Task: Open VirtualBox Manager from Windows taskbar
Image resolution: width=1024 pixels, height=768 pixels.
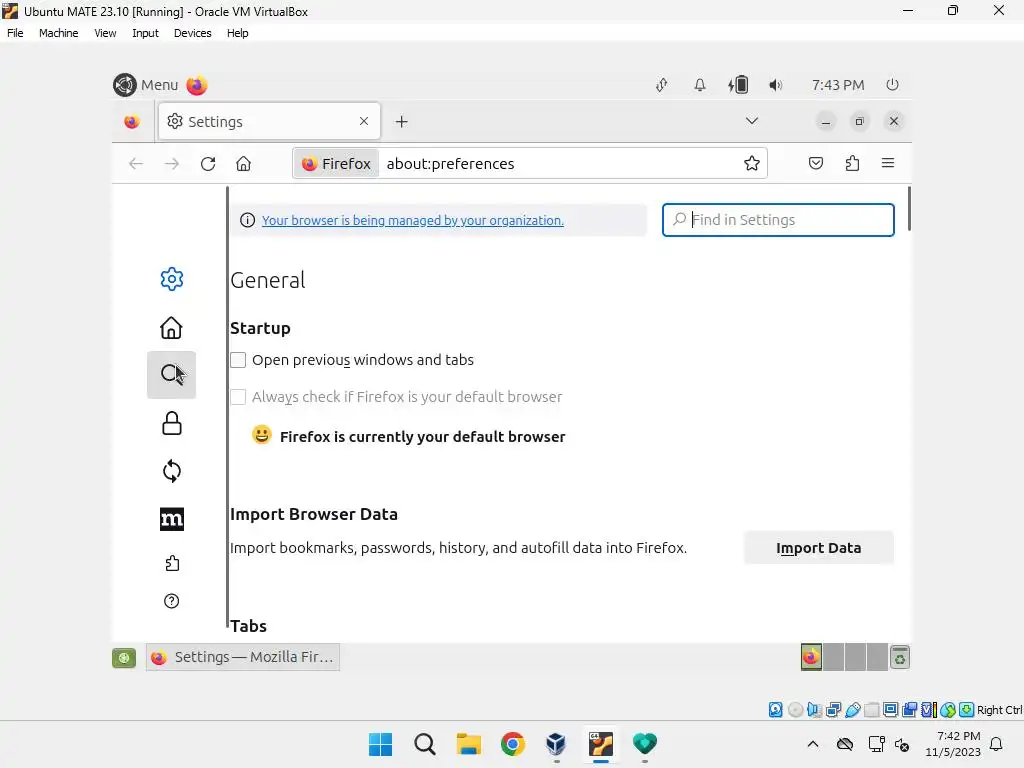Action: pos(556,744)
